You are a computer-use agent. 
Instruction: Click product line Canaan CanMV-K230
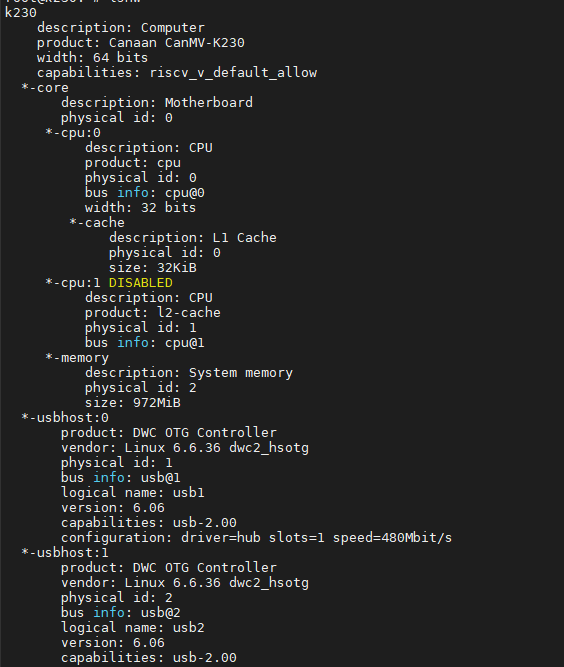pos(140,43)
